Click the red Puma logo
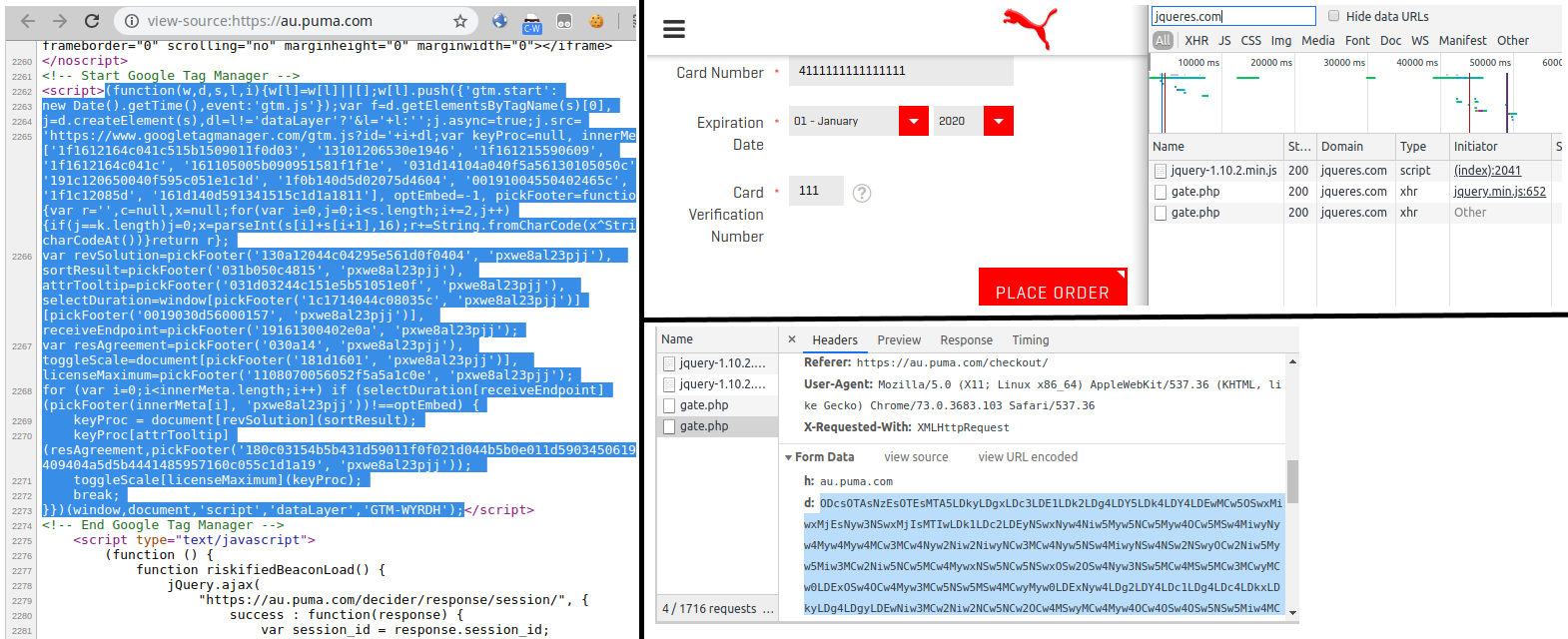 [1030, 27]
